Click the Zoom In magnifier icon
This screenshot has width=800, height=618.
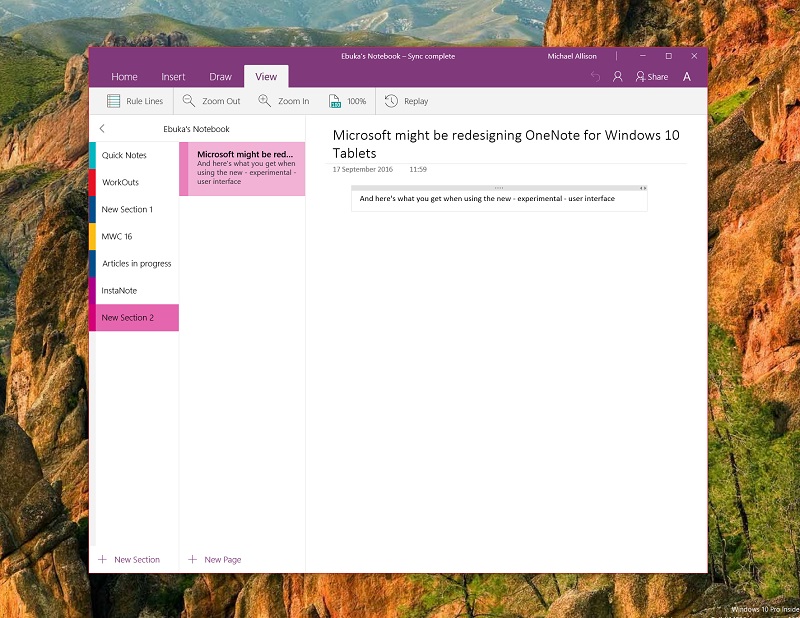(x=264, y=101)
